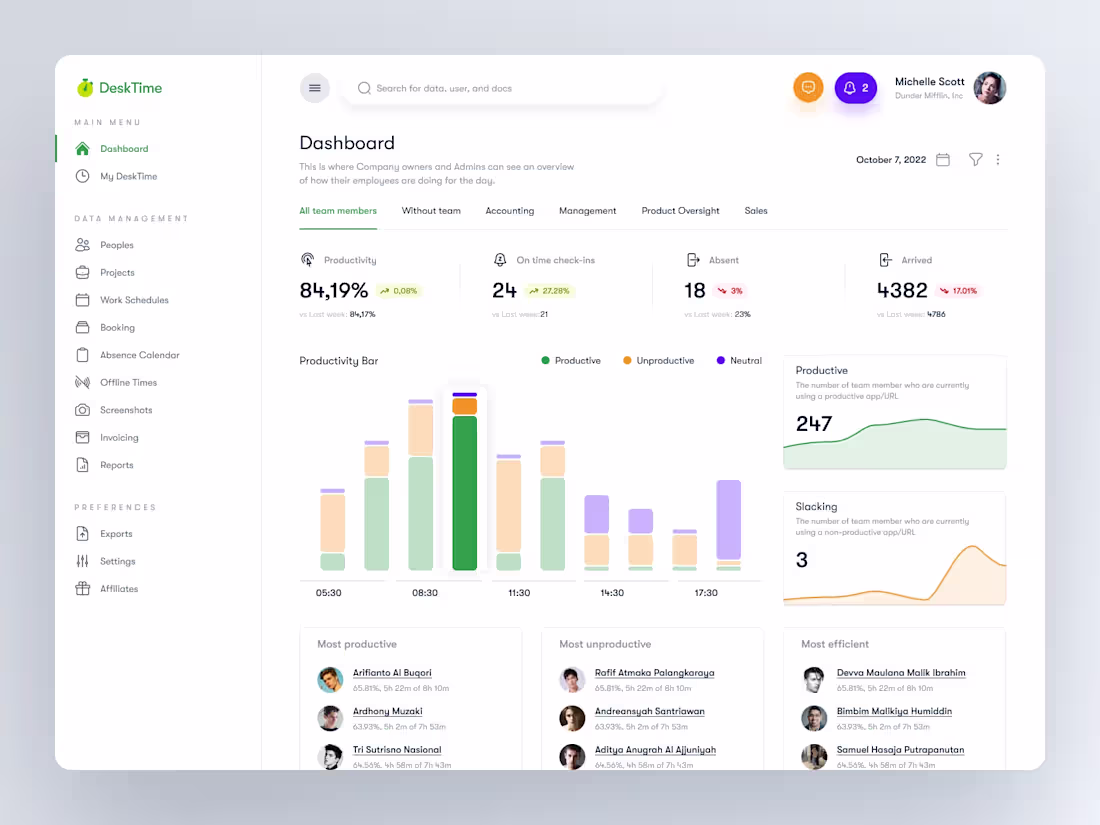The image size is (1100, 825).
Task: Open the Exports page
Action: (x=115, y=533)
